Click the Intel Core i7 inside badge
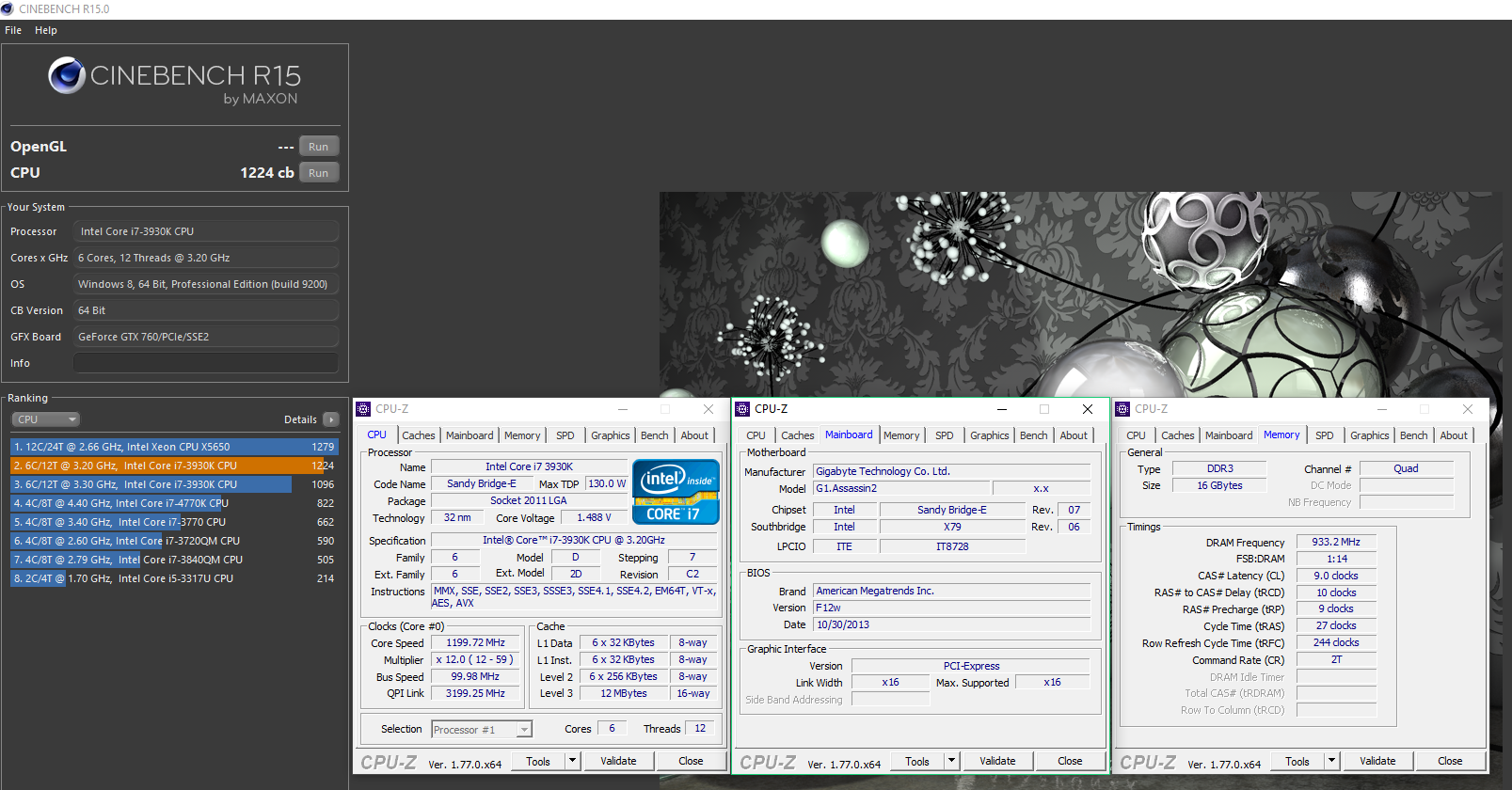 click(x=676, y=491)
